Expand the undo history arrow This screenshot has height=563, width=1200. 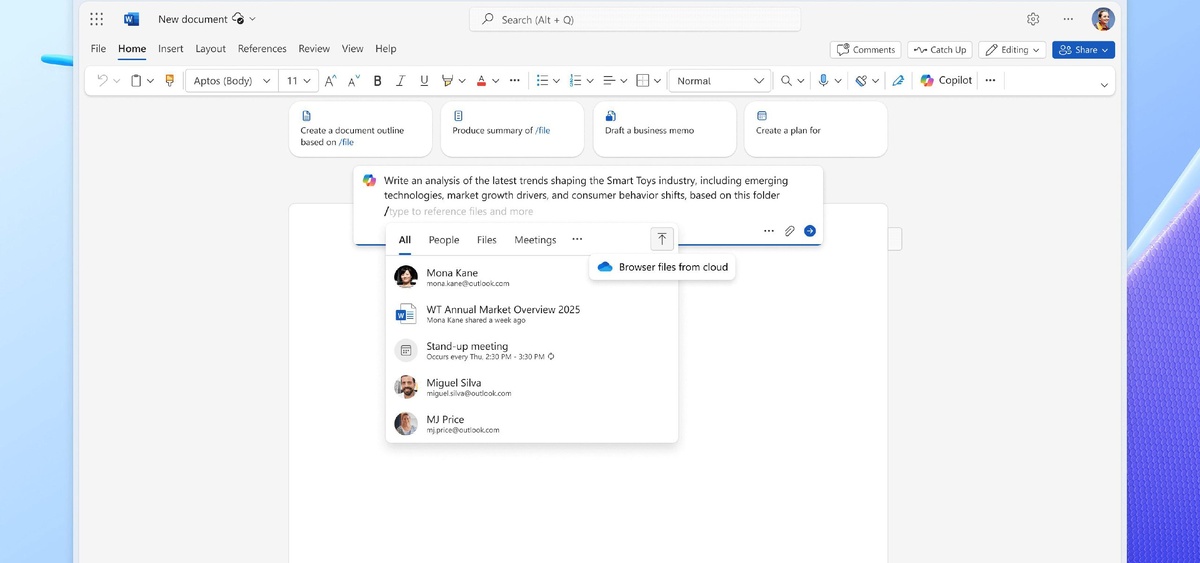[x=116, y=81]
